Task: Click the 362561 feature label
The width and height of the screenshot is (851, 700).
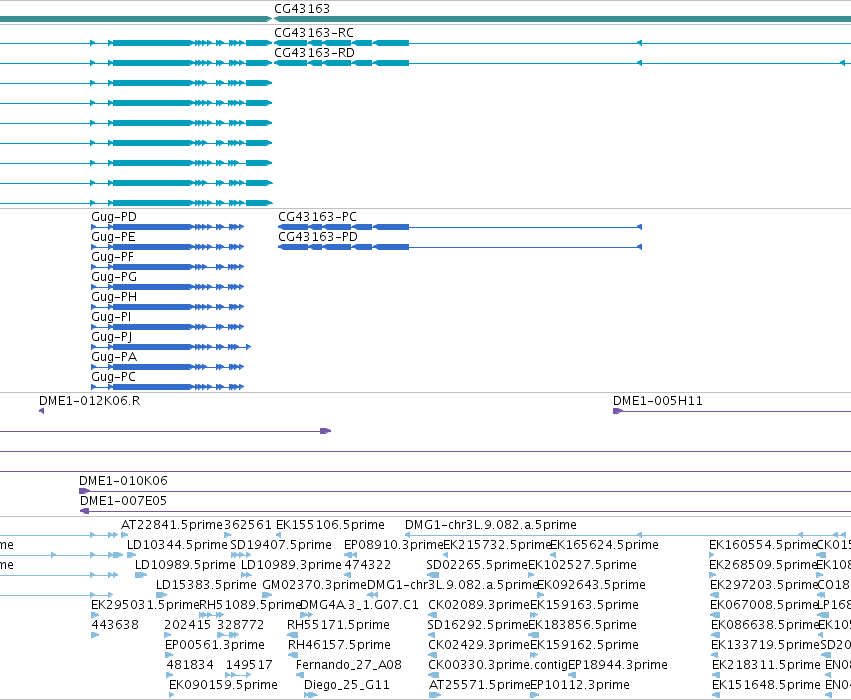Action: tap(248, 525)
